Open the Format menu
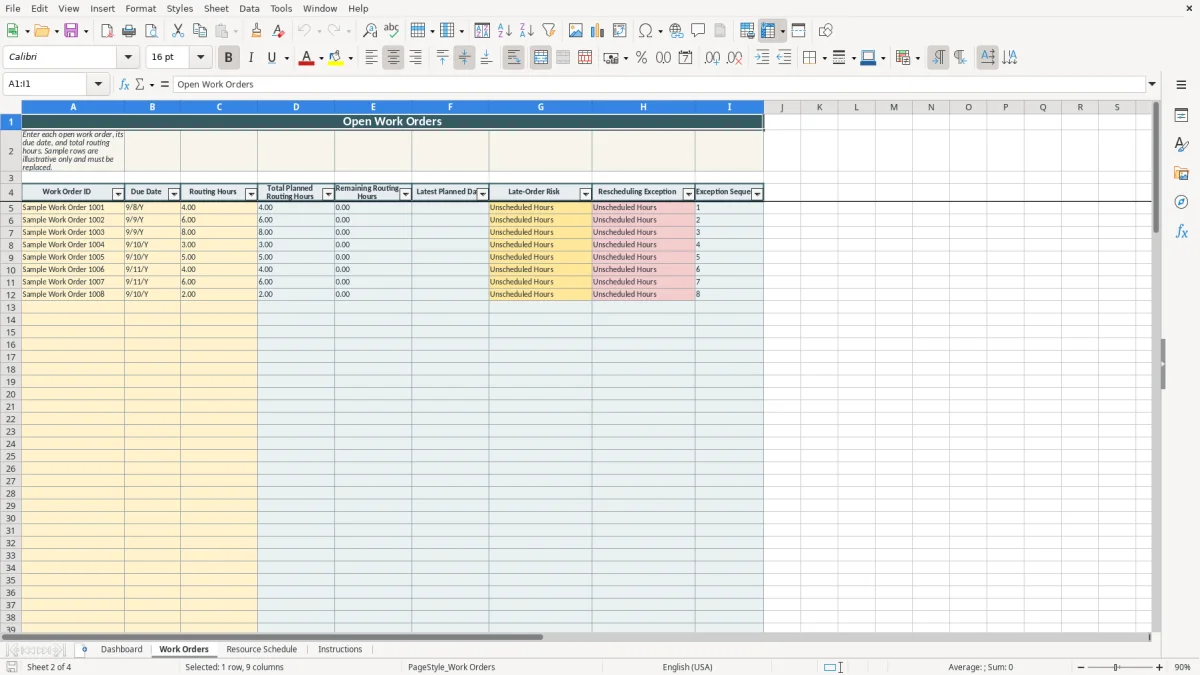 coord(140,8)
